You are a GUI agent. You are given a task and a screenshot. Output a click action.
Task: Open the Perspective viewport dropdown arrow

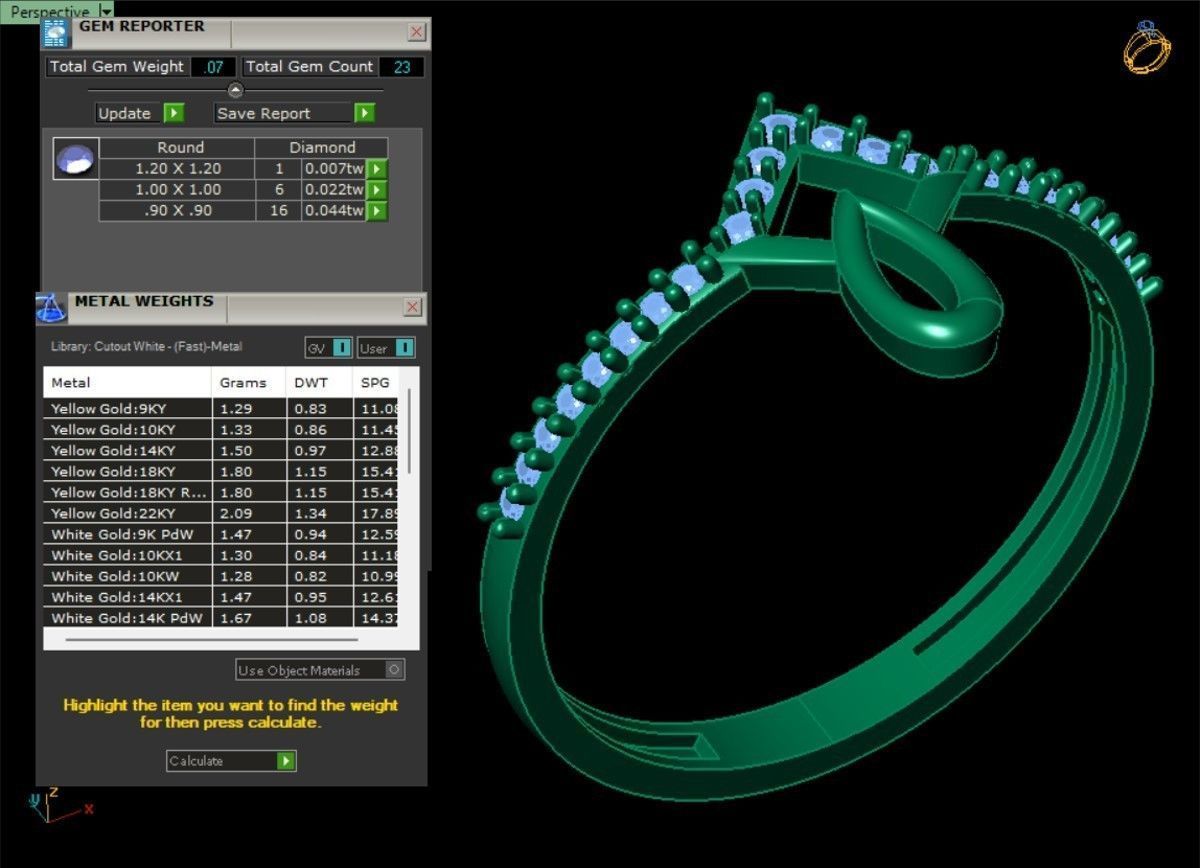pyautogui.click(x=106, y=11)
